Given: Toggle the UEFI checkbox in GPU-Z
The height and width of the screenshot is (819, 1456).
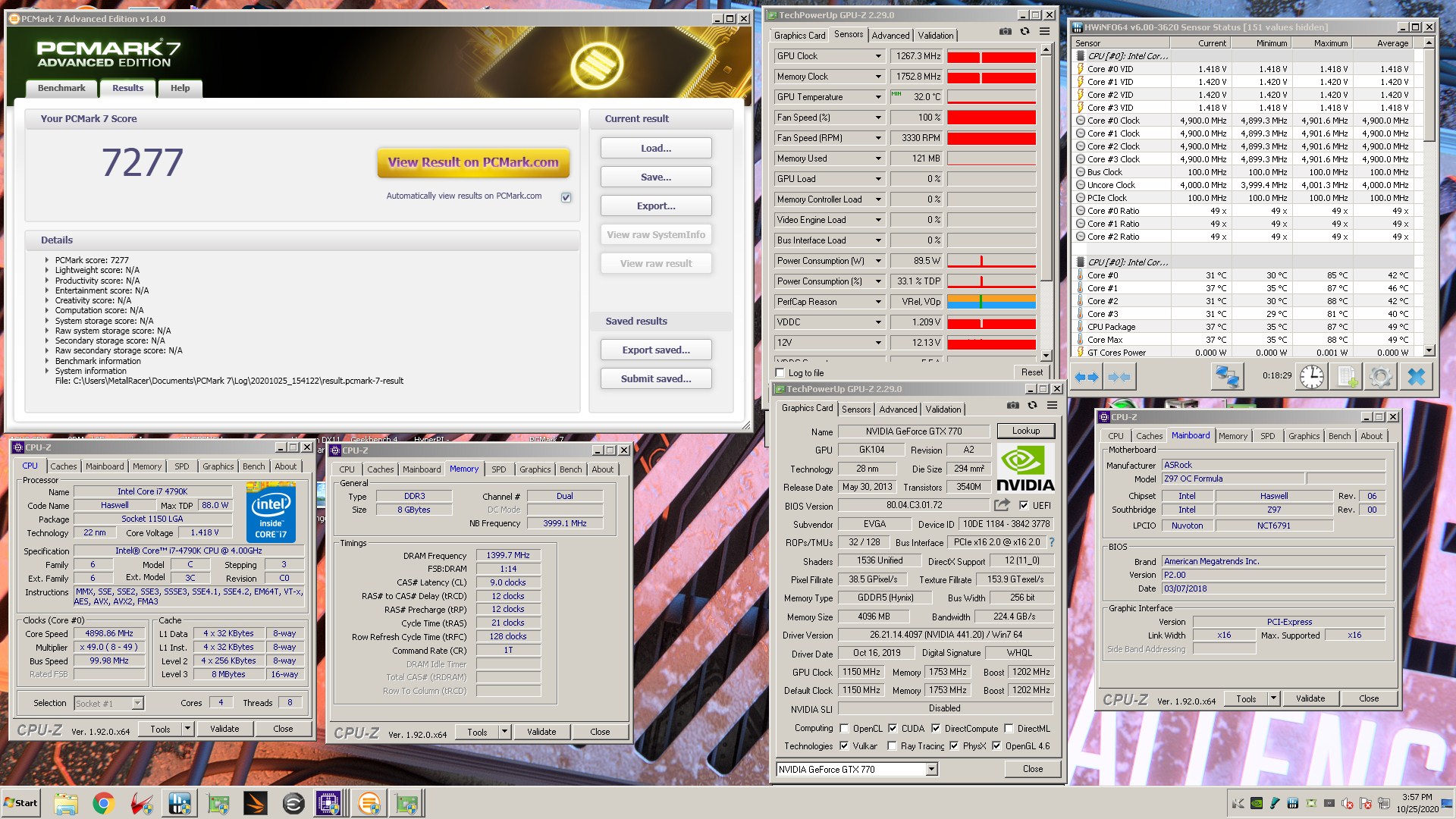Looking at the screenshot, I should tap(1024, 506).
